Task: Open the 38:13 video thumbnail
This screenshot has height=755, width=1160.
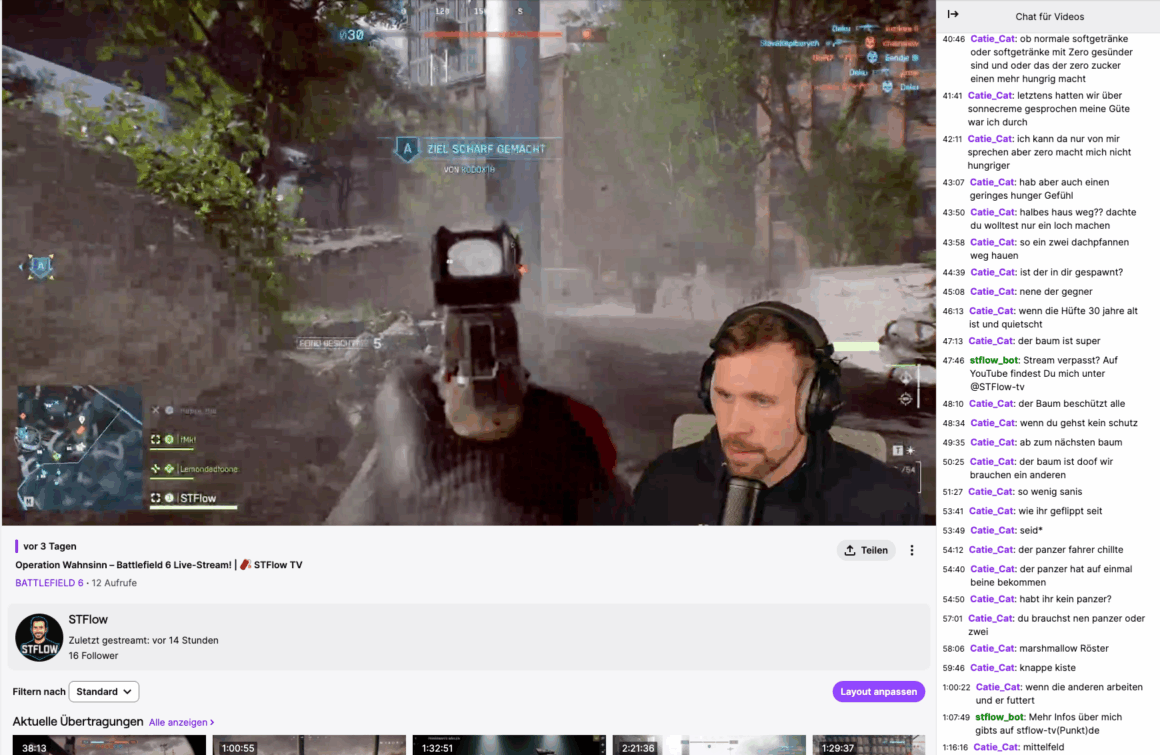Action: [109, 745]
